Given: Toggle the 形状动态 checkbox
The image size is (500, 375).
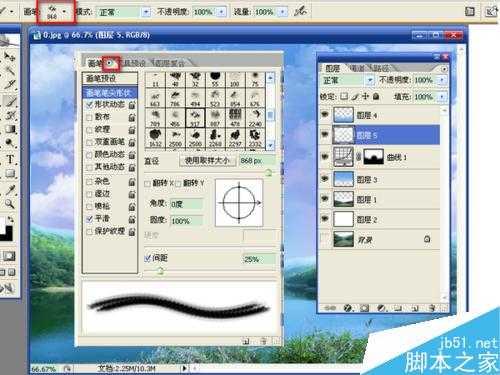Looking at the screenshot, I should pos(89,105).
